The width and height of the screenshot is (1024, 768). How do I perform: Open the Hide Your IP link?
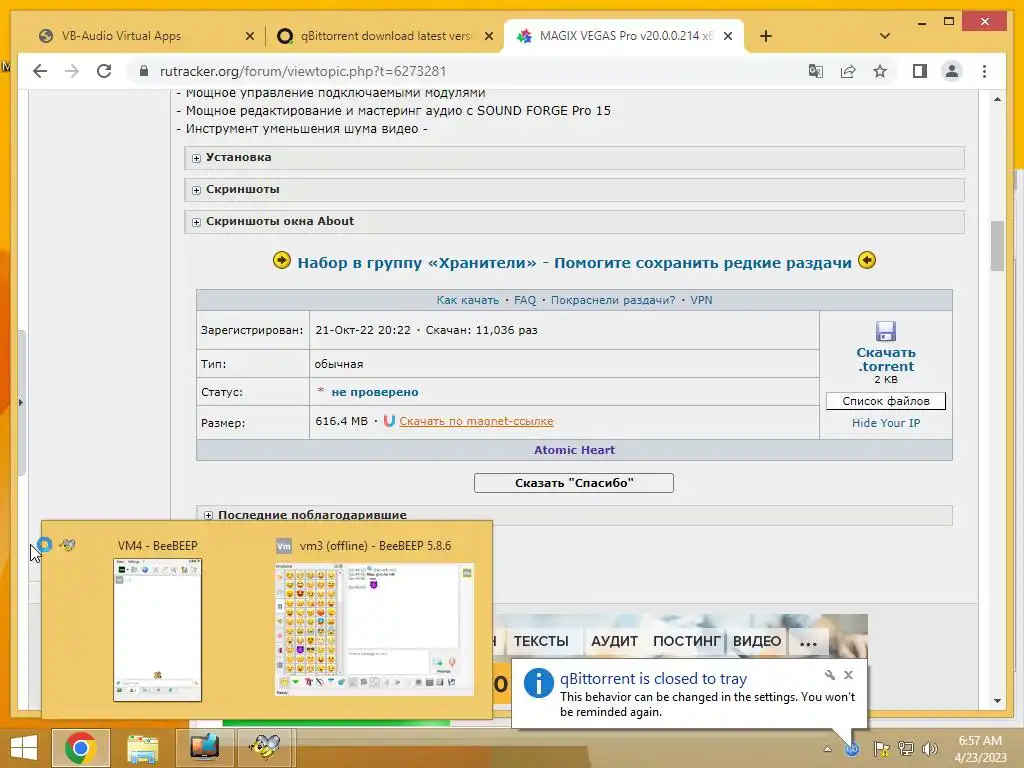click(886, 423)
